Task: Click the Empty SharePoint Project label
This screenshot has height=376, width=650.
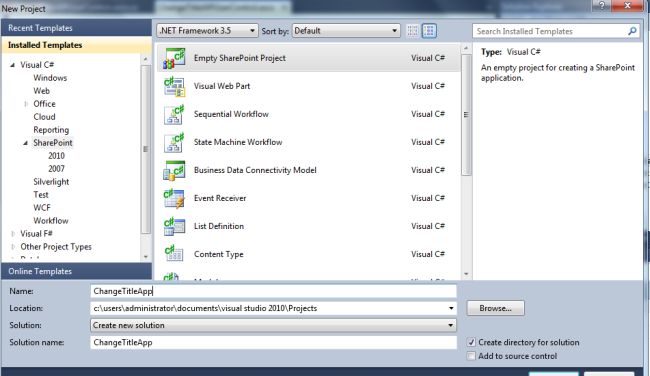Action: point(240,58)
